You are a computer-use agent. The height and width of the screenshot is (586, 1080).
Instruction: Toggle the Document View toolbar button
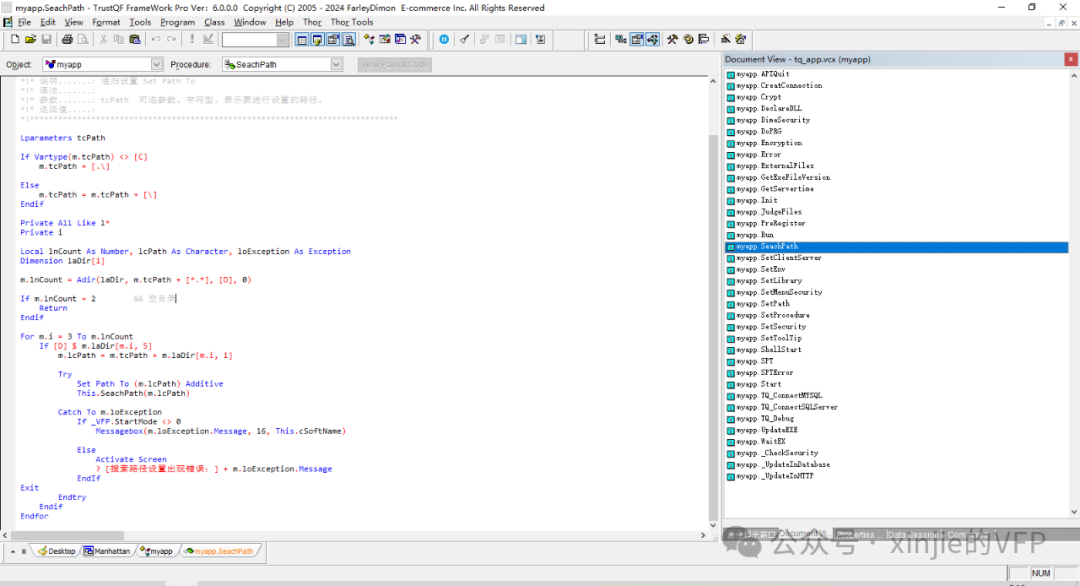[x=349, y=40]
